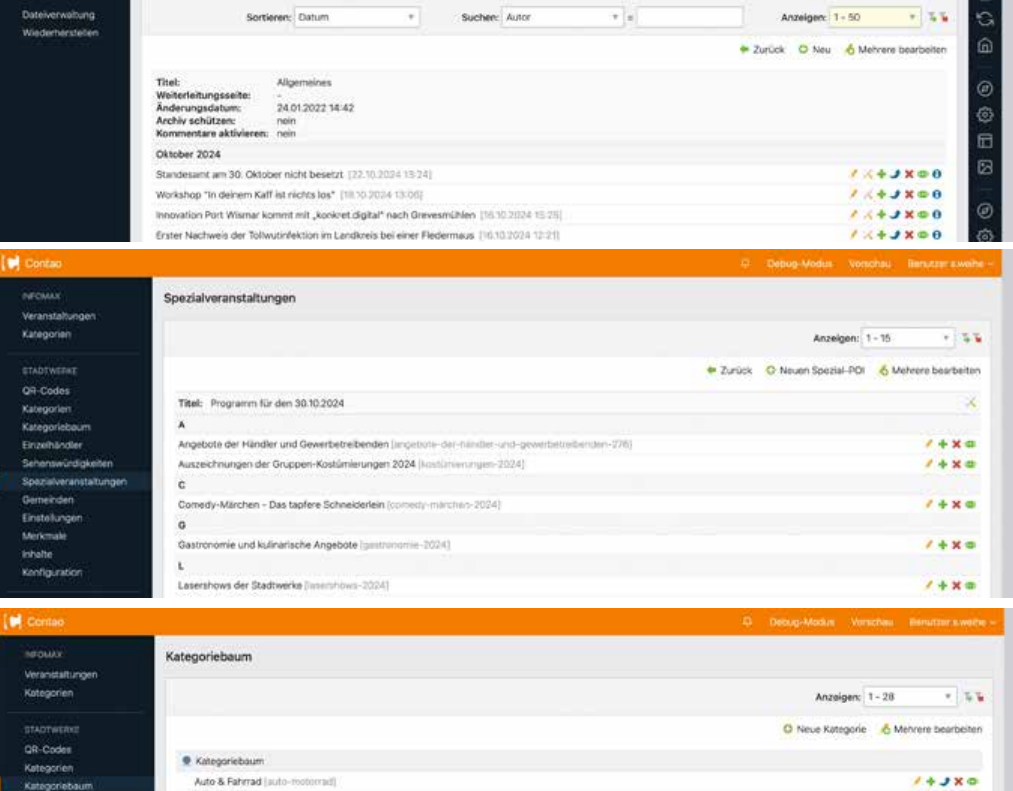Expand the 'Anzeigen' dropdown showing 1 - 15
The height and width of the screenshot is (791, 1013).
pyautogui.click(x=909, y=340)
